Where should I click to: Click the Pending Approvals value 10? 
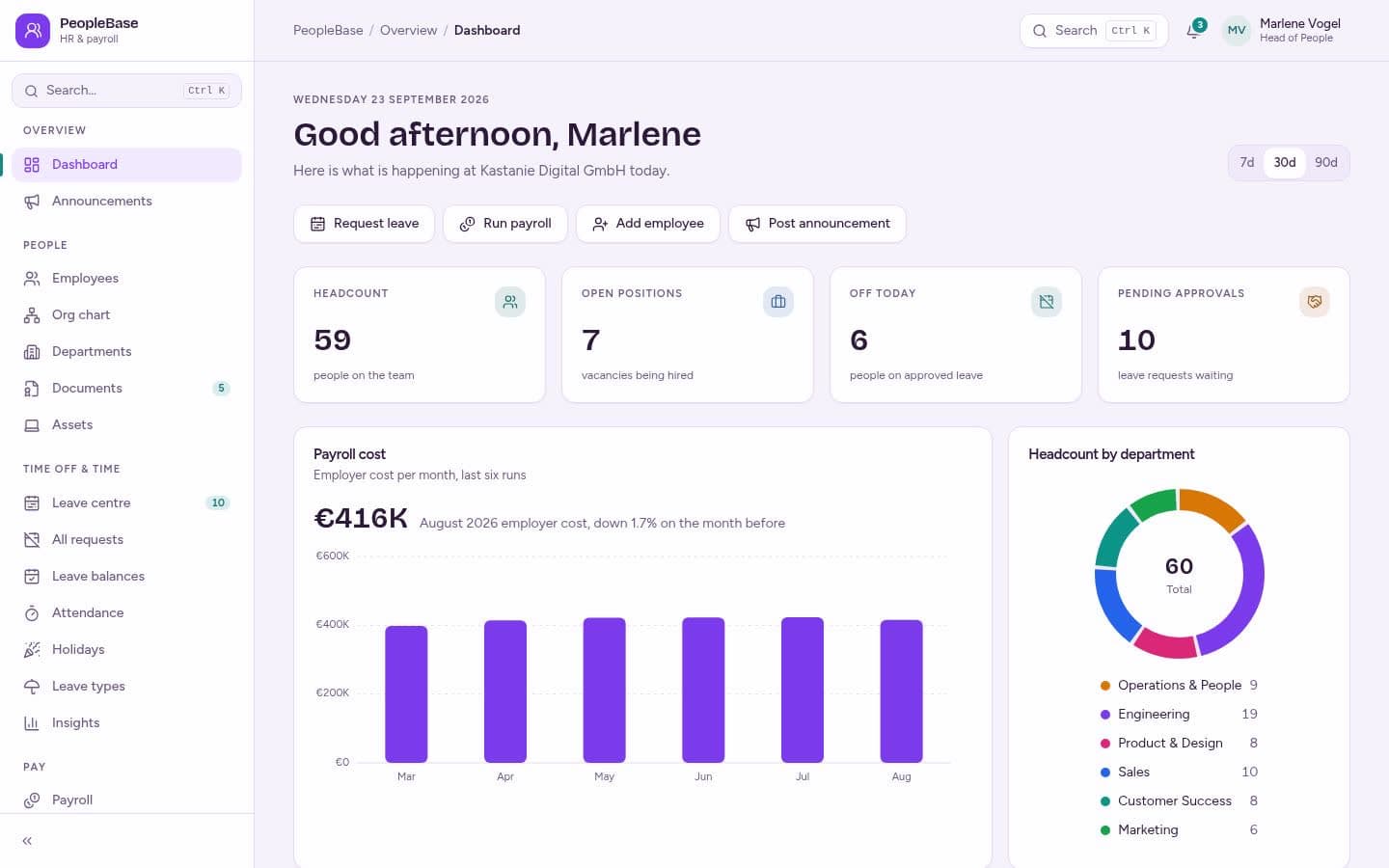[x=1136, y=340]
